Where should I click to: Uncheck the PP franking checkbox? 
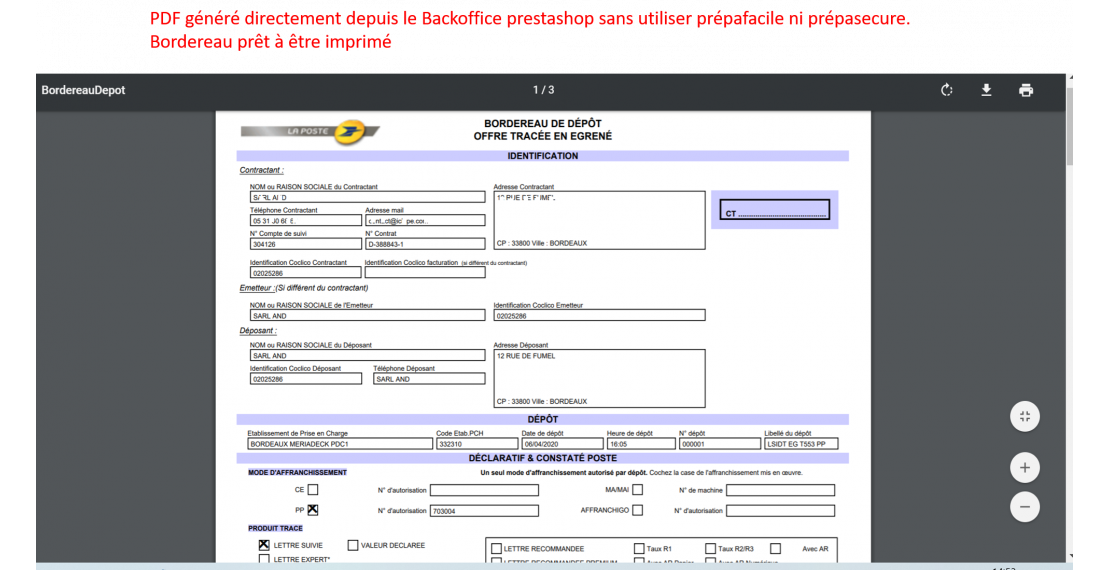[313, 510]
